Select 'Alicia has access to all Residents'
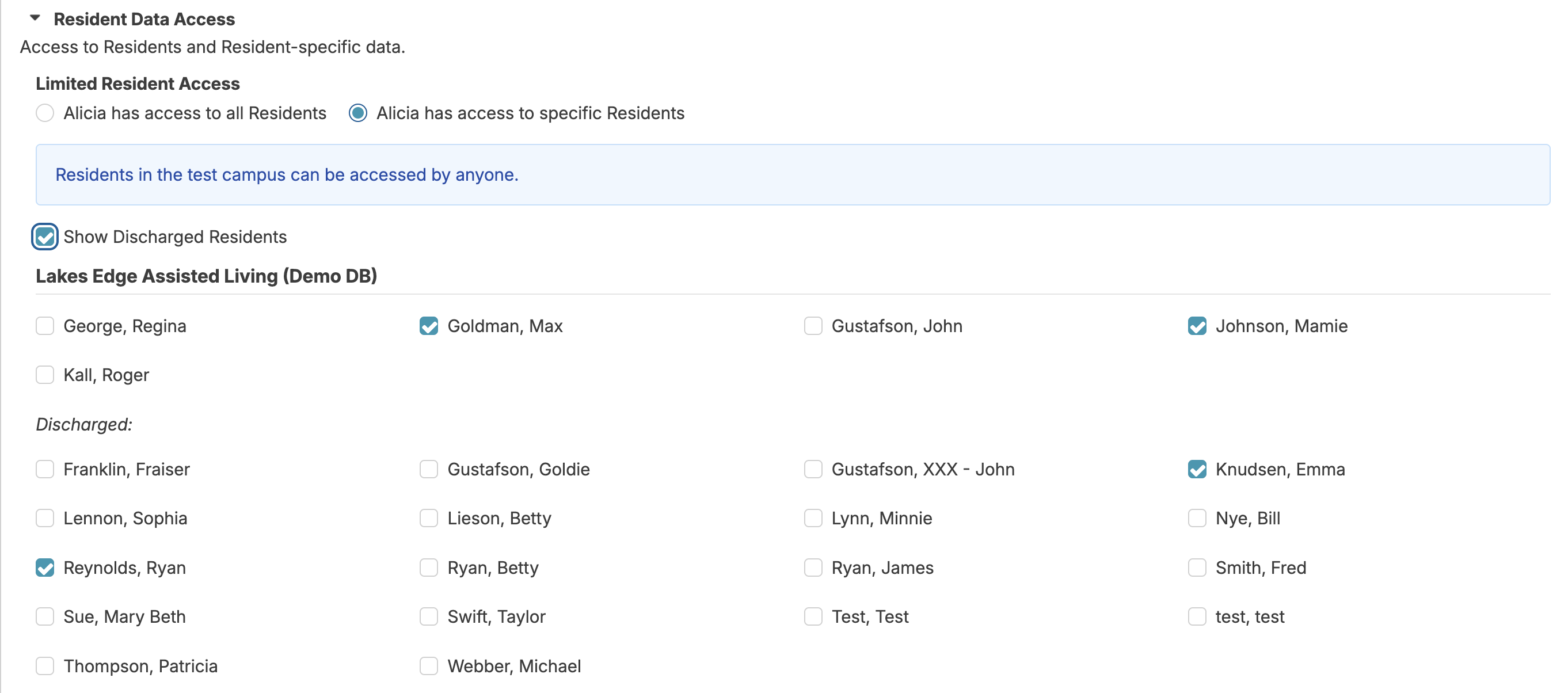This screenshot has height=693, width=1568. click(45, 113)
